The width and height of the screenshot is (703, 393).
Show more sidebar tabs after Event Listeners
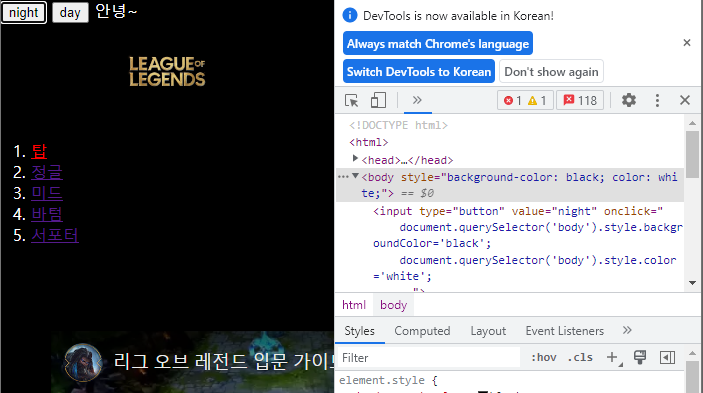click(627, 330)
